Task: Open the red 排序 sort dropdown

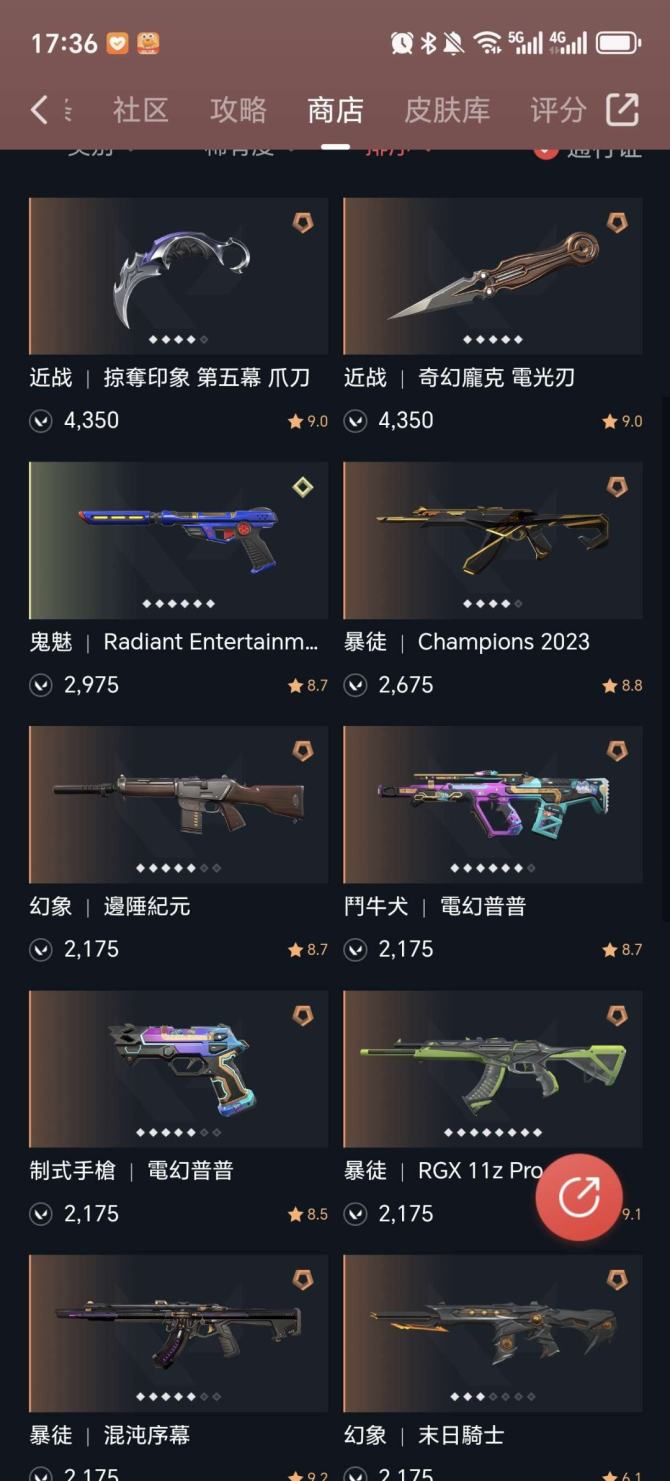Action: click(400, 150)
